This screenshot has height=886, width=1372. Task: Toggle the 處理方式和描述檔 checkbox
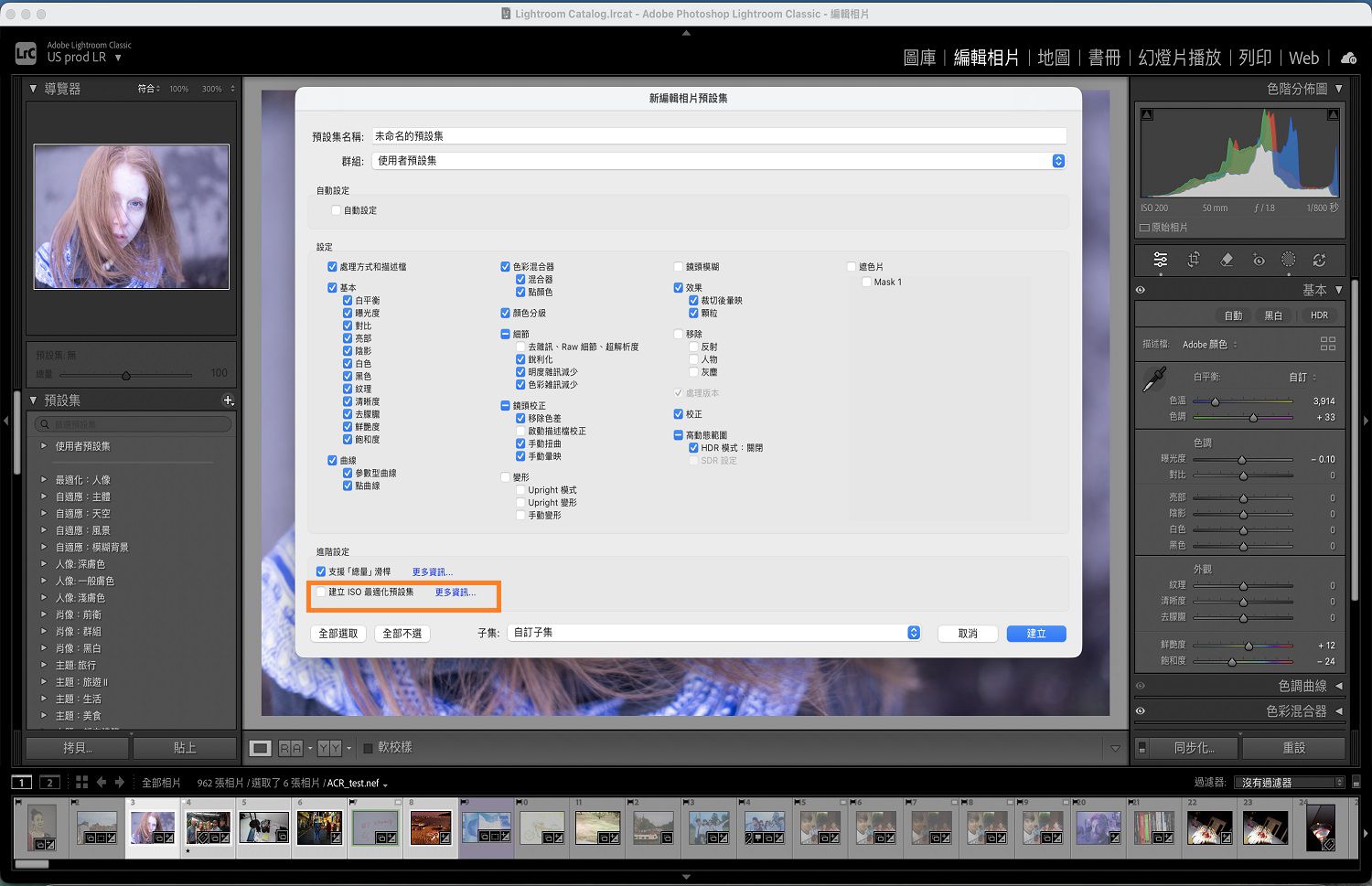[332, 267]
